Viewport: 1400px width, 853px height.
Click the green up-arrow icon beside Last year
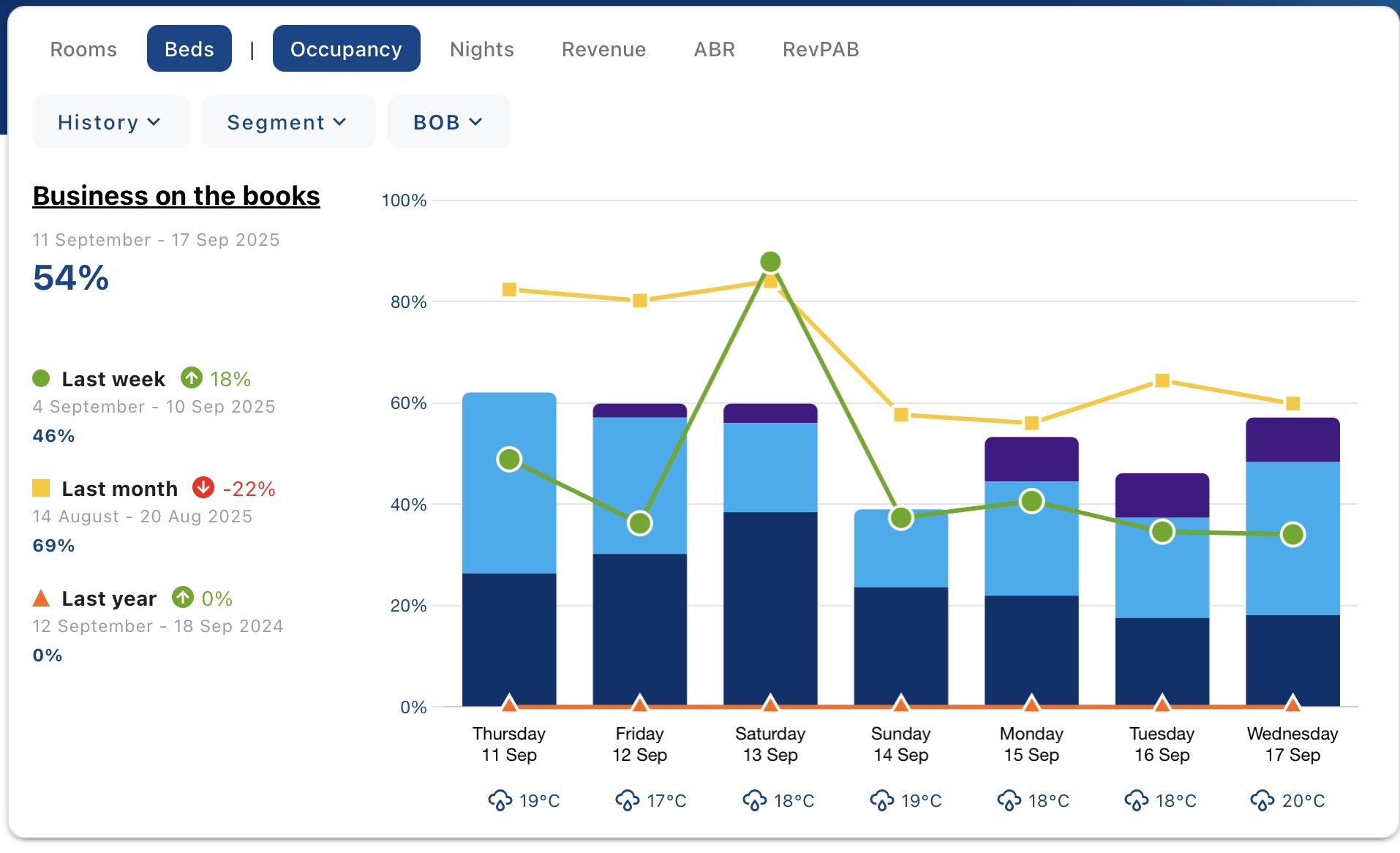pyautogui.click(x=183, y=597)
